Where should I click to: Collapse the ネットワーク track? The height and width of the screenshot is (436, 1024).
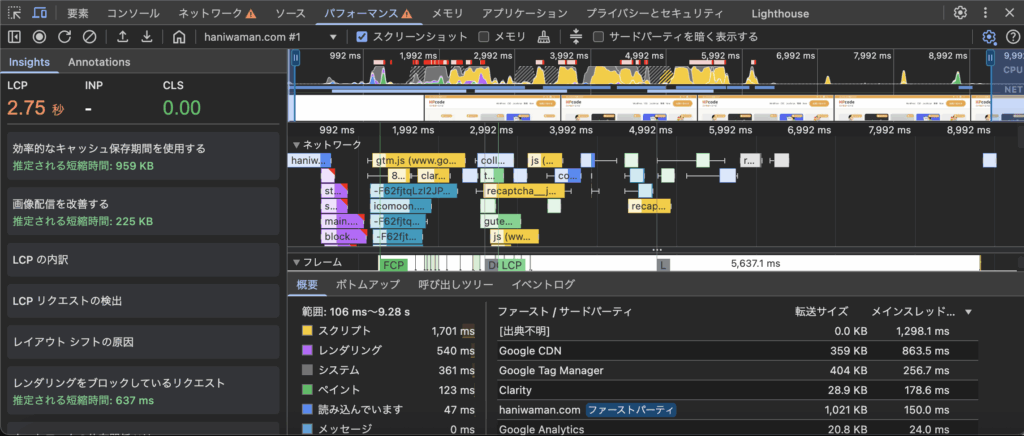click(296, 145)
